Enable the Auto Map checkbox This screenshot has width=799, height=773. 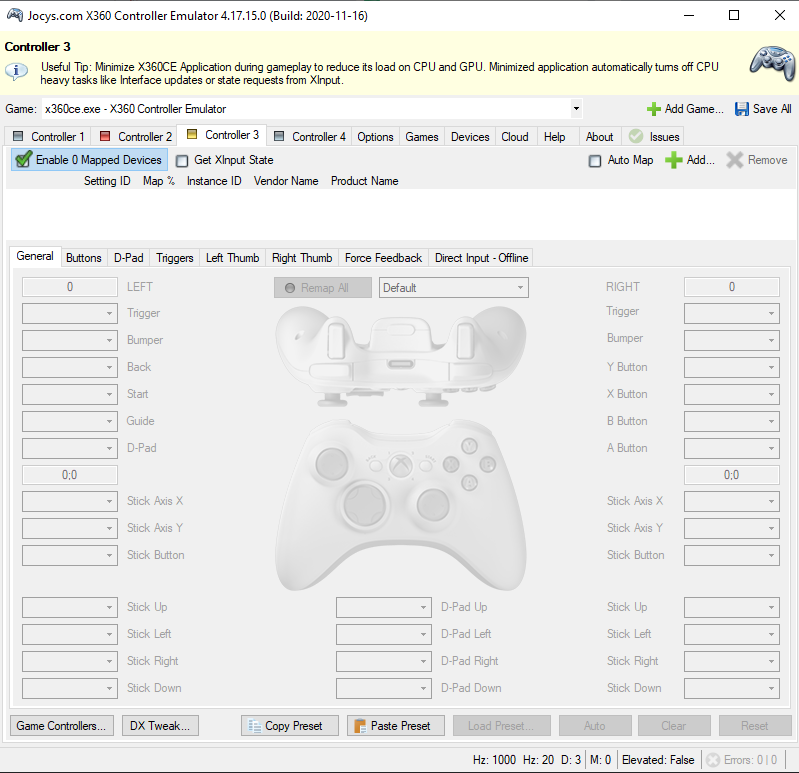(x=595, y=161)
